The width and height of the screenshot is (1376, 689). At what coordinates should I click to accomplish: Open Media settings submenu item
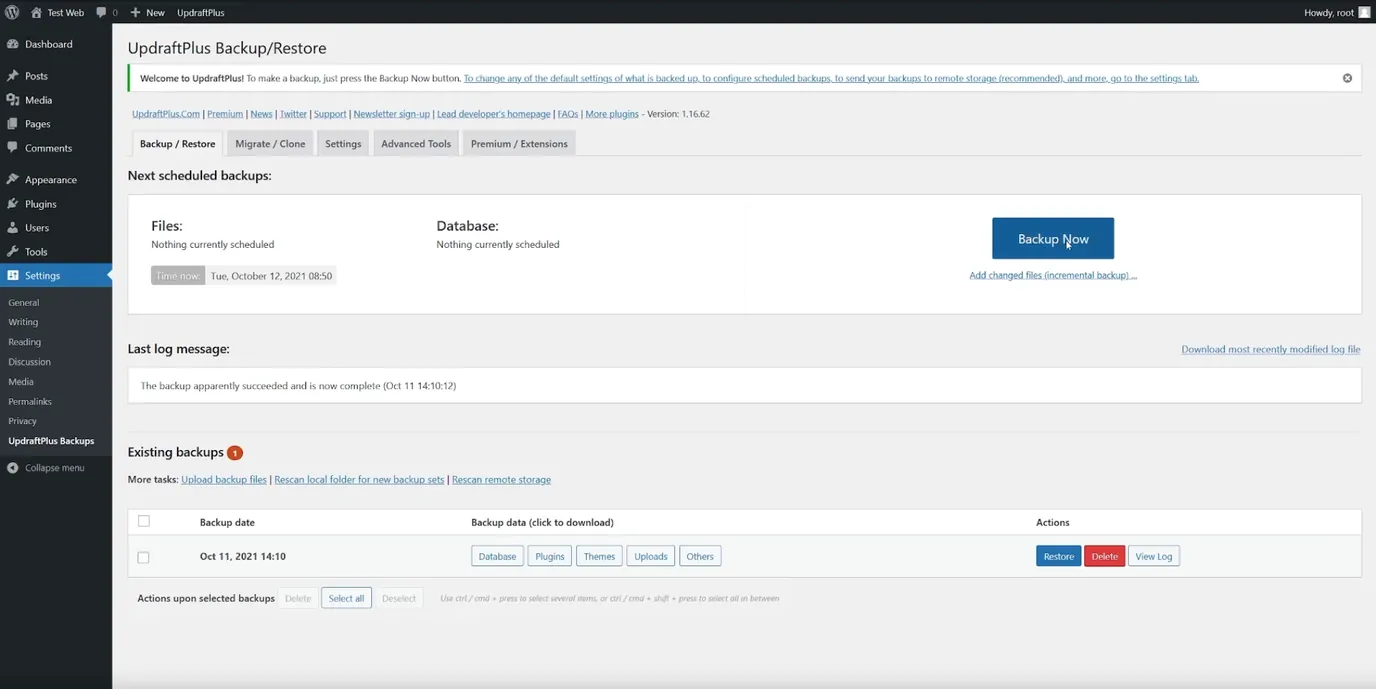(x=21, y=381)
